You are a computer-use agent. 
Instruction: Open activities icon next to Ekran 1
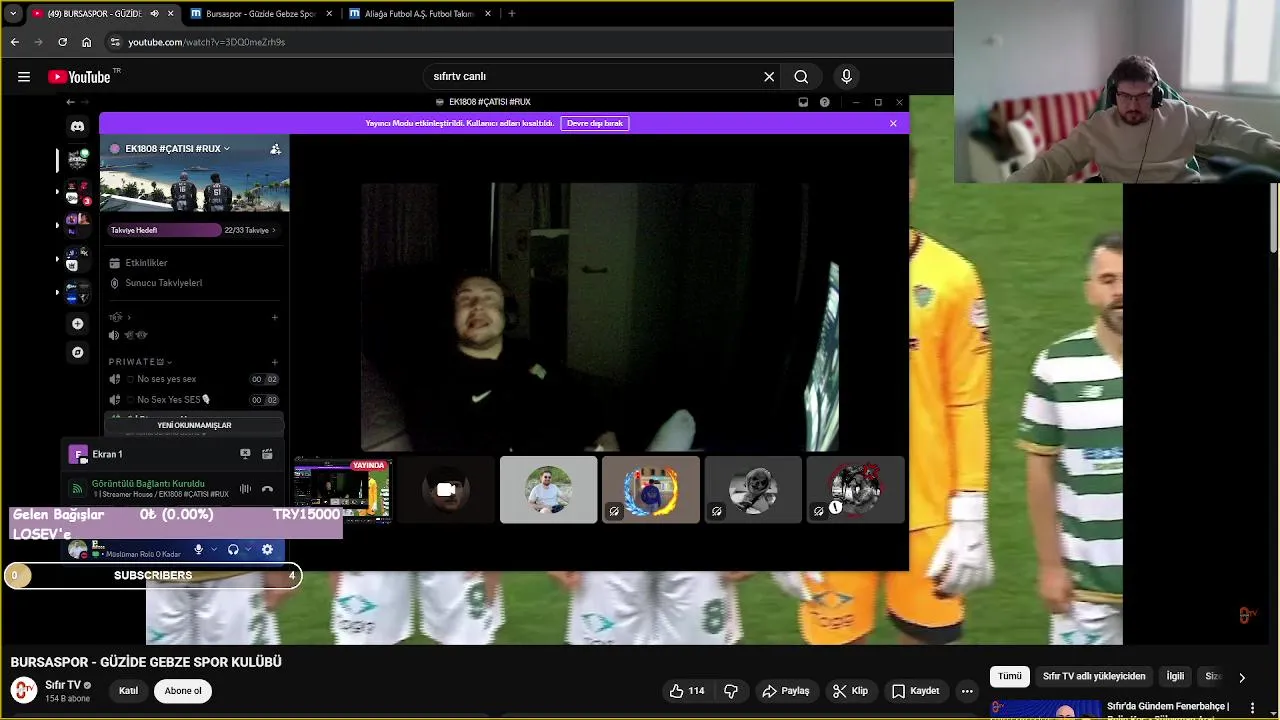pos(267,454)
